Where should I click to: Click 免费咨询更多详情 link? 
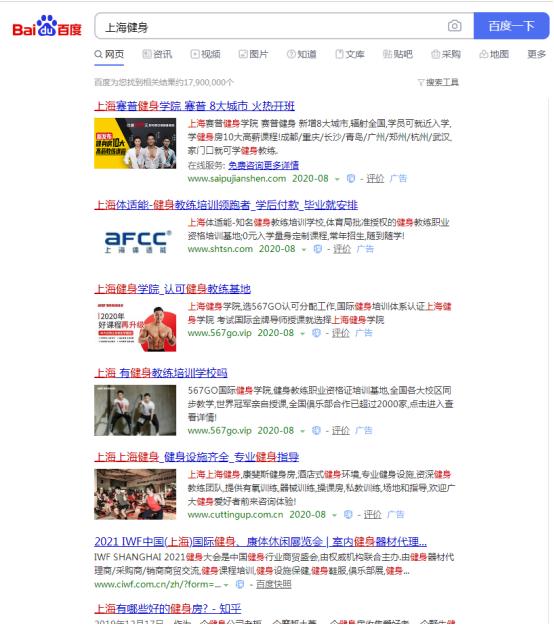[x=263, y=165]
